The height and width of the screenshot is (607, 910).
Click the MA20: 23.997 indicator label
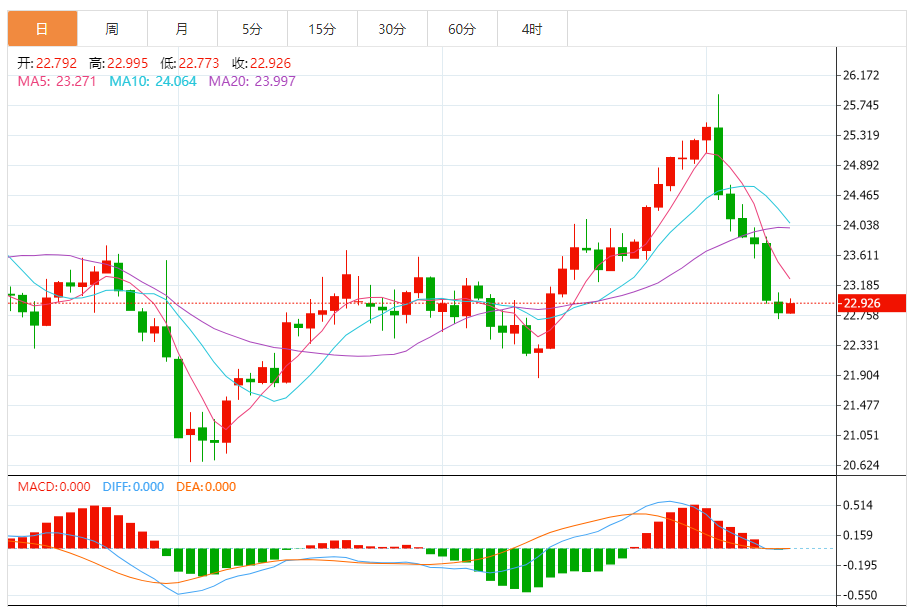click(252, 81)
